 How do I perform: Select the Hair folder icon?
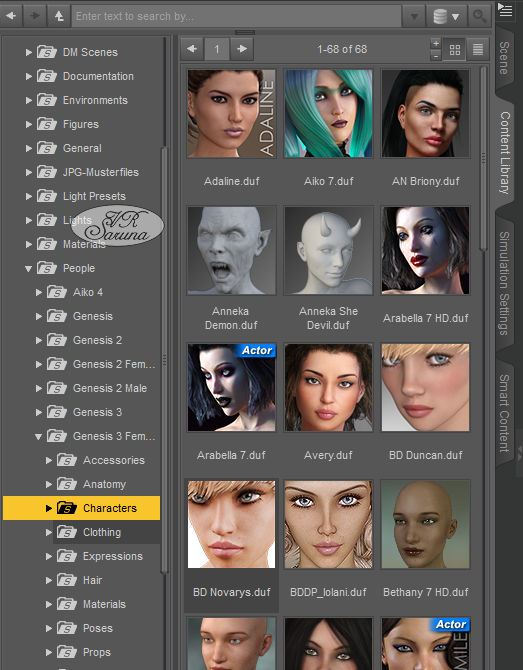tap(67, 580)
